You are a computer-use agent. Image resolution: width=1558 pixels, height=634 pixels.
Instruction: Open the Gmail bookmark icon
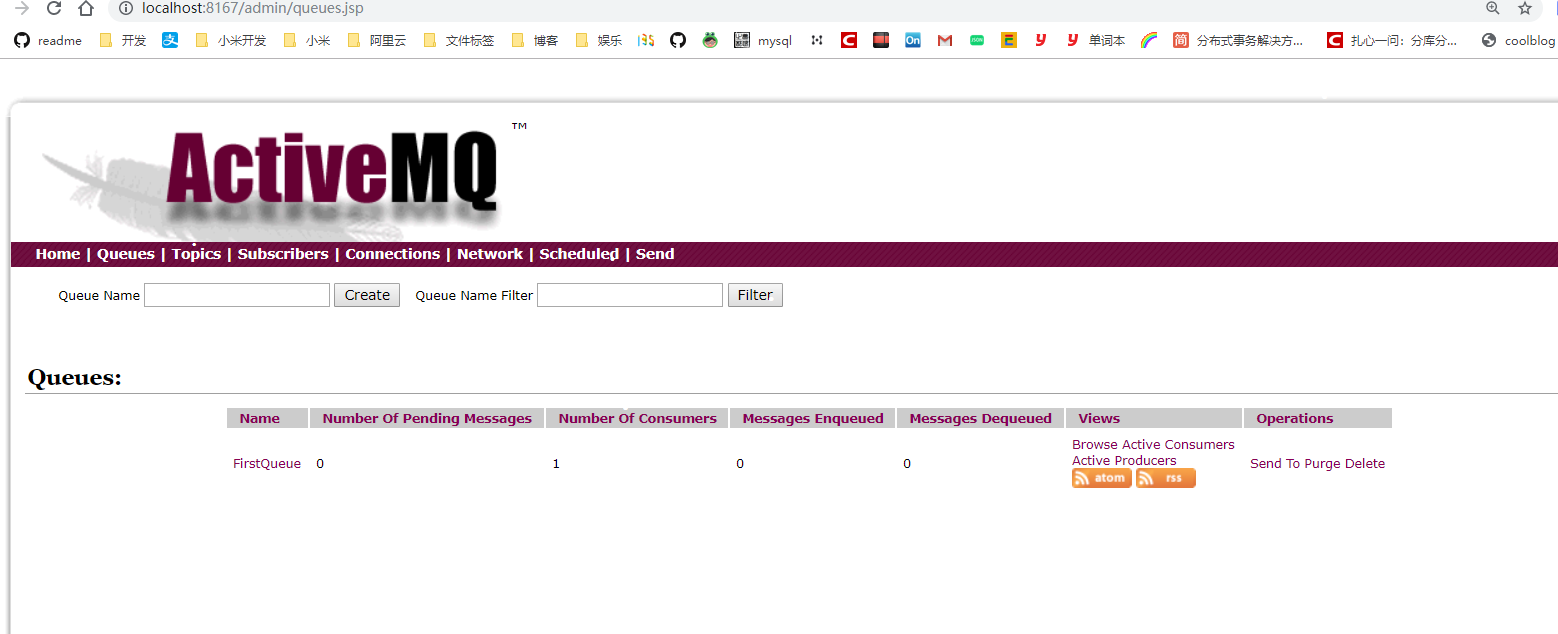pyautogui.click(x=945, y=40)
